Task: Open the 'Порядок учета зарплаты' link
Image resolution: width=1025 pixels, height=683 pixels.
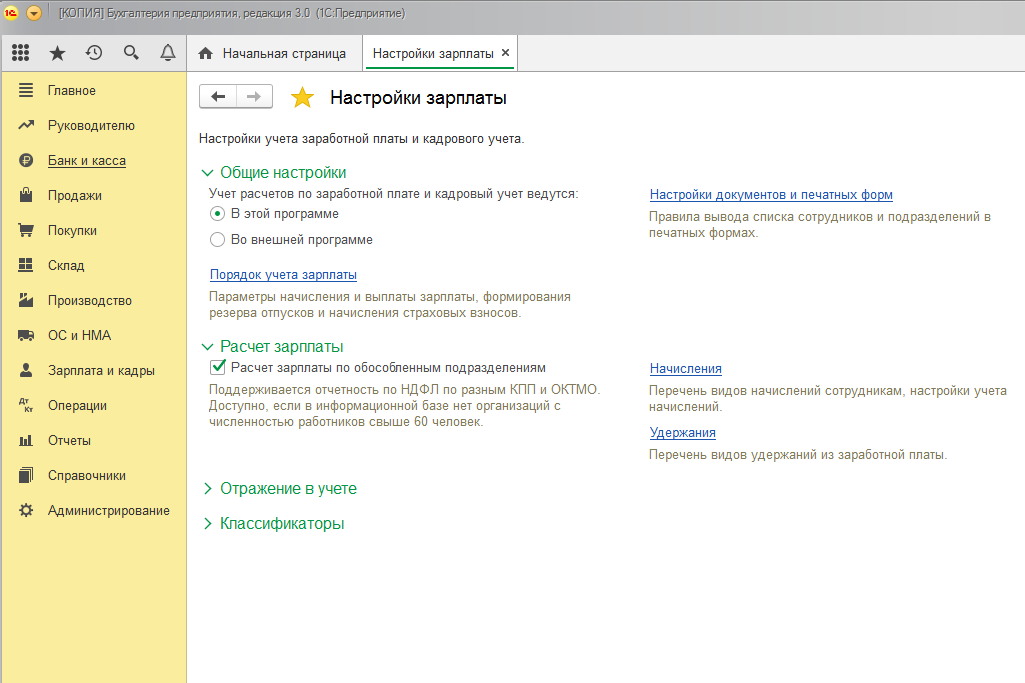Action: click(x=283, y=275)
